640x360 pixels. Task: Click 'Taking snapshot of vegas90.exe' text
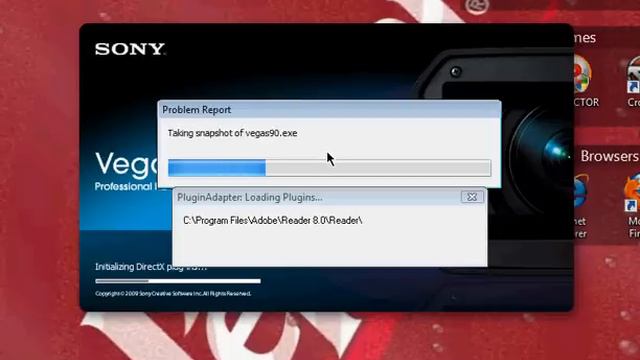[232, 133]
